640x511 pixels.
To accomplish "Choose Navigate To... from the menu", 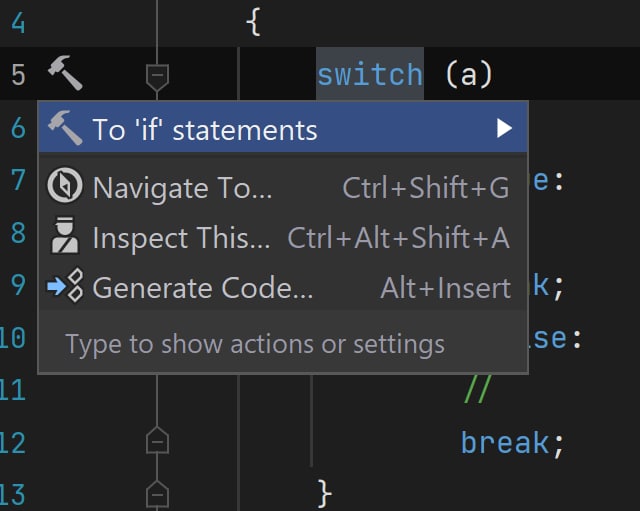I will pos(283,187).
